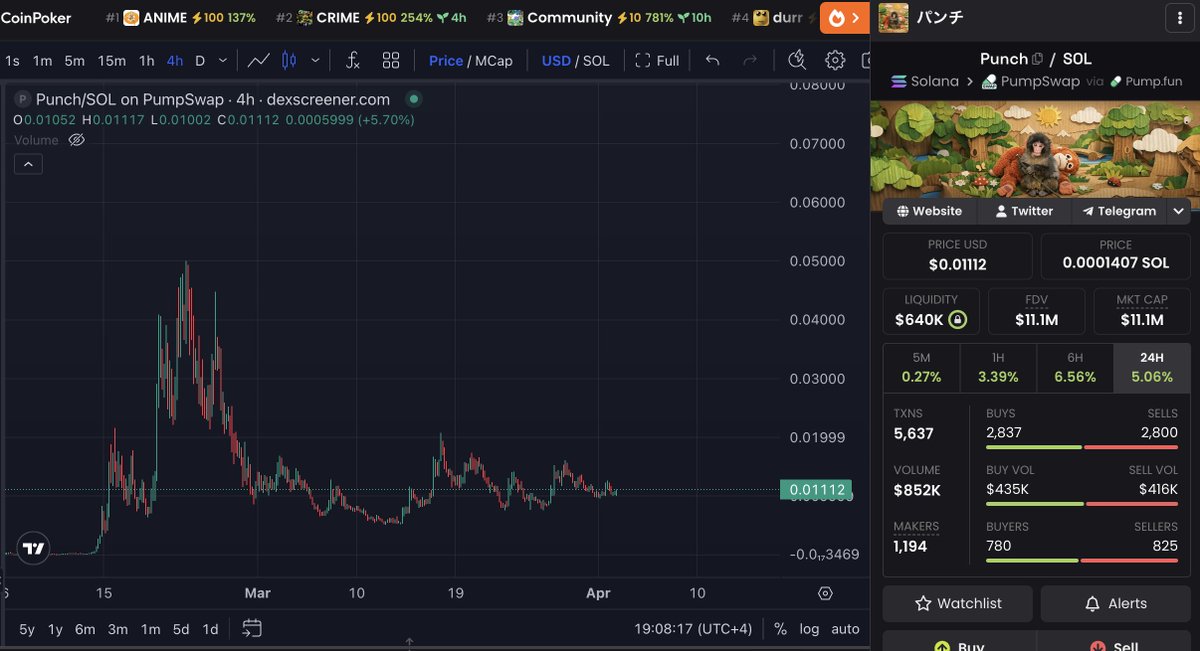
Task: Open the quick search icon in chart toolbar
Action: (797, 61)
